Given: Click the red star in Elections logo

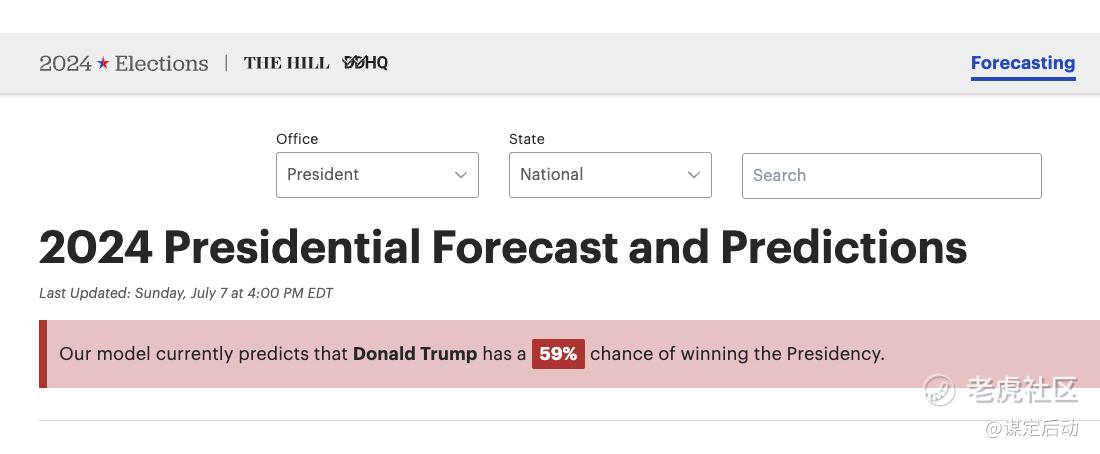Looking at the screenshot, I should click(x=103, y=63).
